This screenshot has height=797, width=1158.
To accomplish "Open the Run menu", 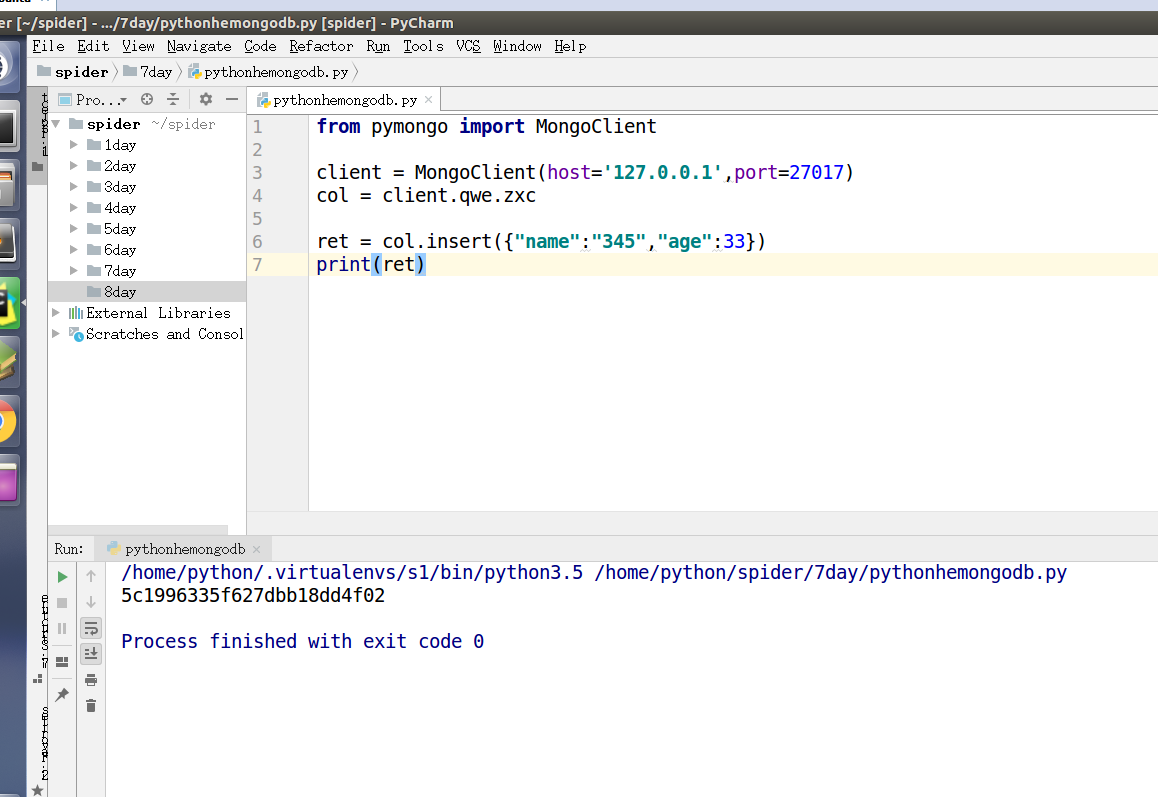I will point(378,47).
